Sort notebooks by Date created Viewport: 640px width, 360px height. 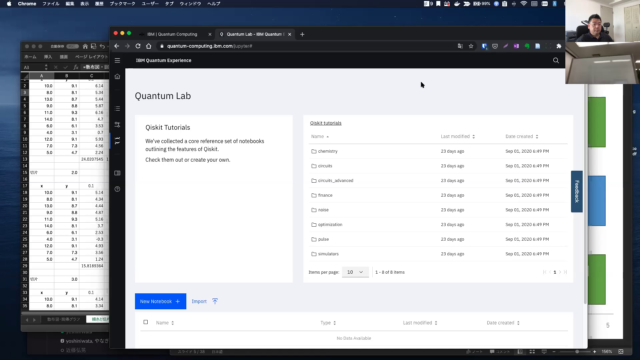click(x=503, y=323)
